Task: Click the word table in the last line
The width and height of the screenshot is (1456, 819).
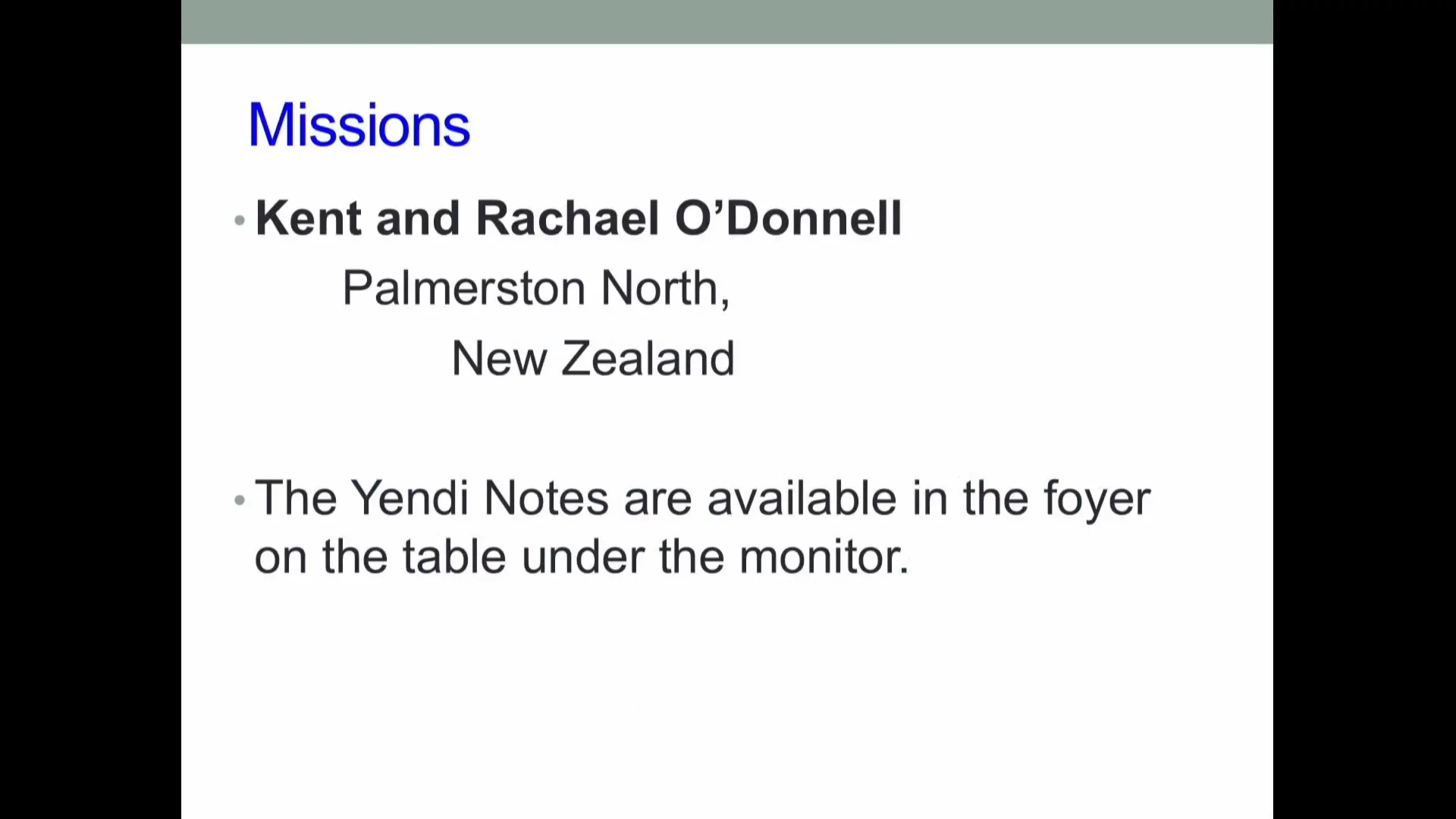Action: click(x=453, y=557)
